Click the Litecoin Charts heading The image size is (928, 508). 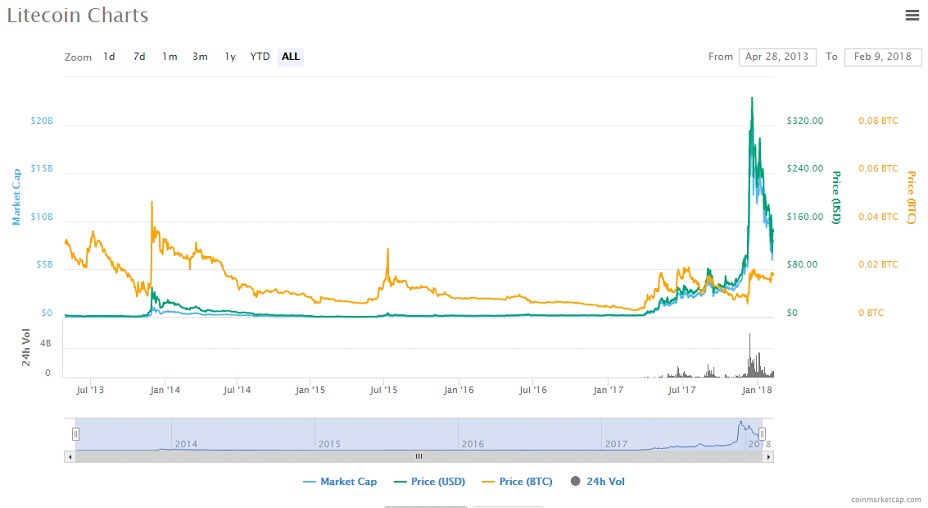[x=78, y=15]
